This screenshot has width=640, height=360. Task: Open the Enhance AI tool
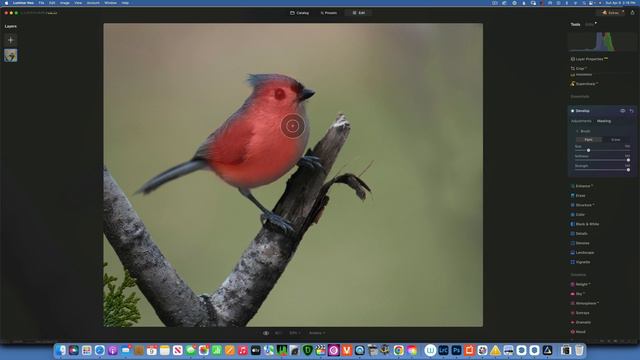582,186
